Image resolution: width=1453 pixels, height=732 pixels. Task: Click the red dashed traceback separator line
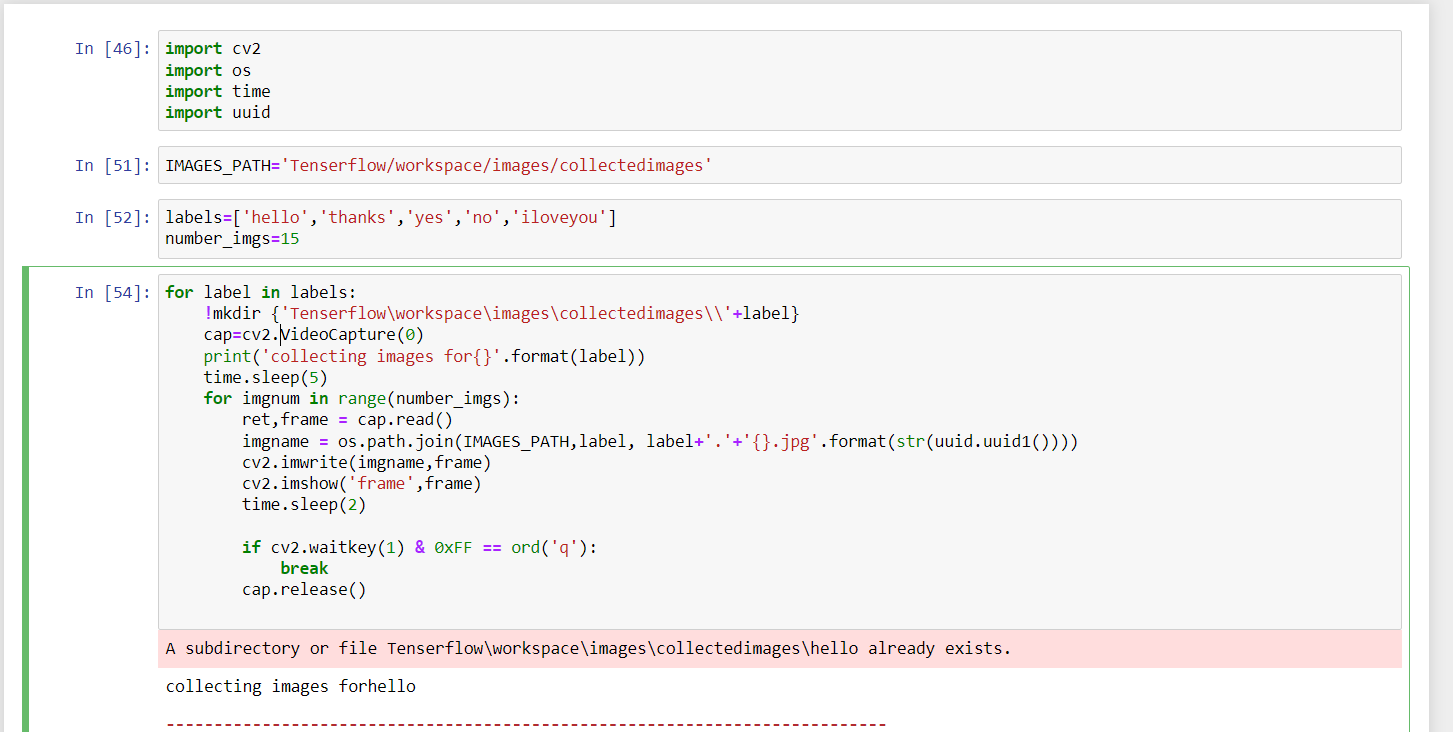pos(526,723)
